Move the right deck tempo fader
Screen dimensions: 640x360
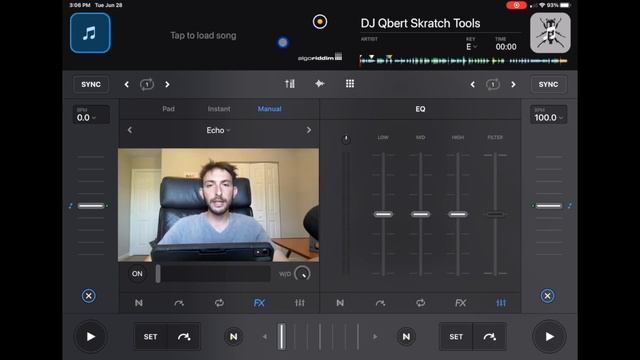549,206
